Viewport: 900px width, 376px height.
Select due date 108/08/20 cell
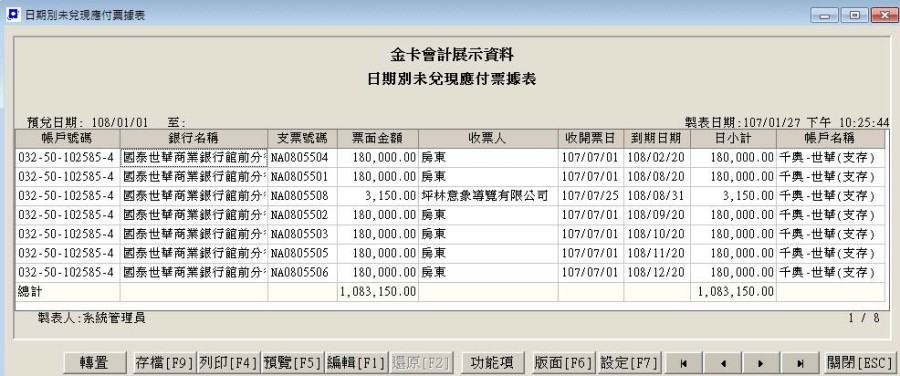[657, 177]
